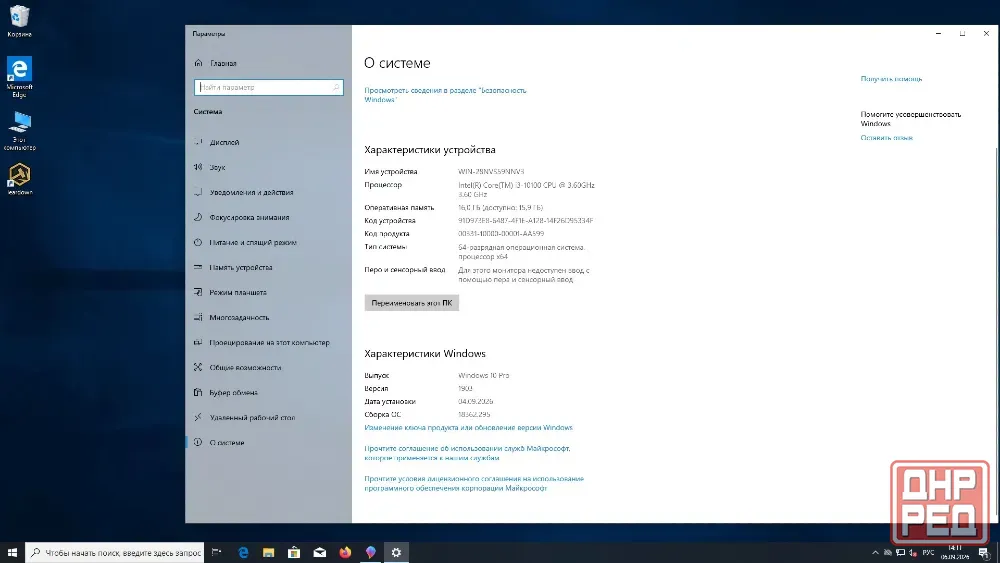
Task: Open the notification center icon
Action: tap(984, 553)
